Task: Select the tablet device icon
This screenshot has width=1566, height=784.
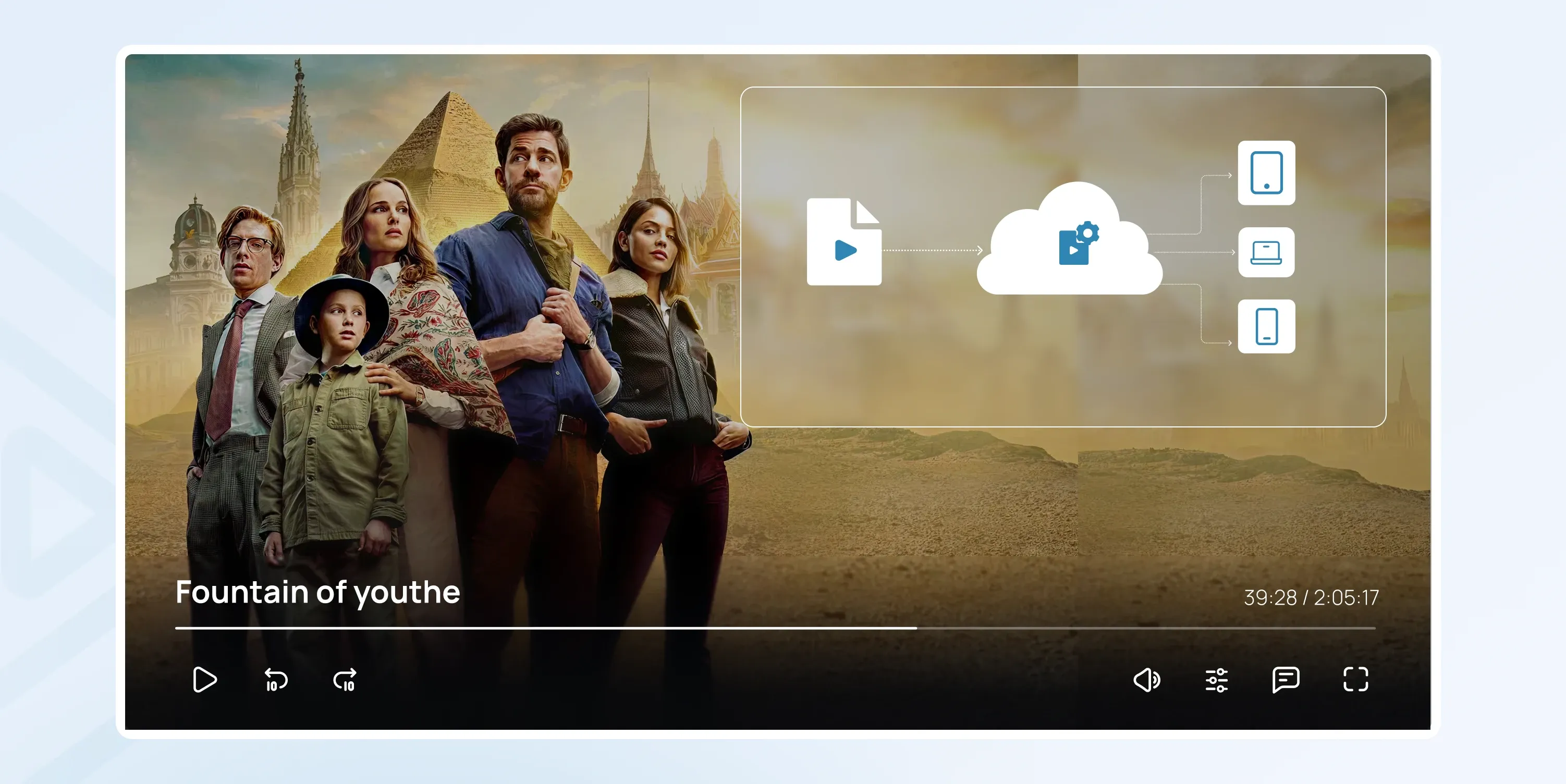Action: pos(1266,173)
